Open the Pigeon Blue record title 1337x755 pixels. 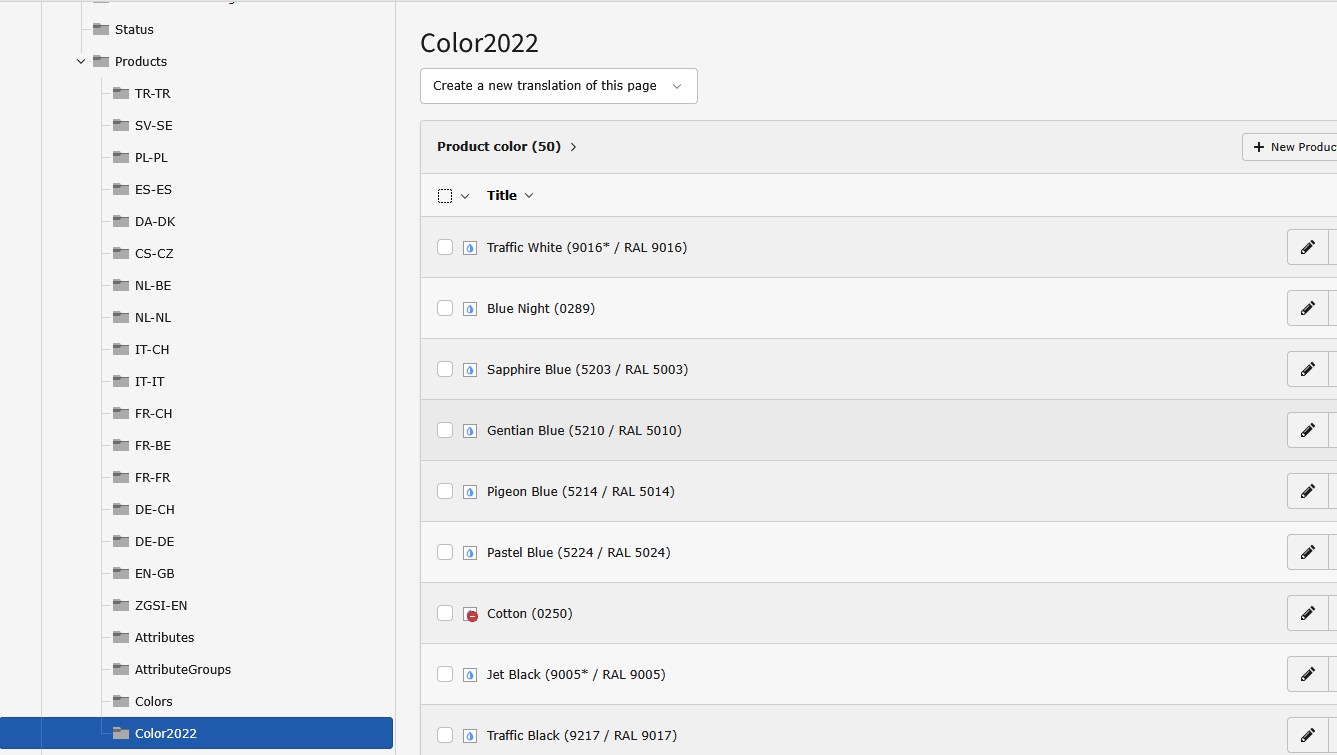click(x=580, y=491)
